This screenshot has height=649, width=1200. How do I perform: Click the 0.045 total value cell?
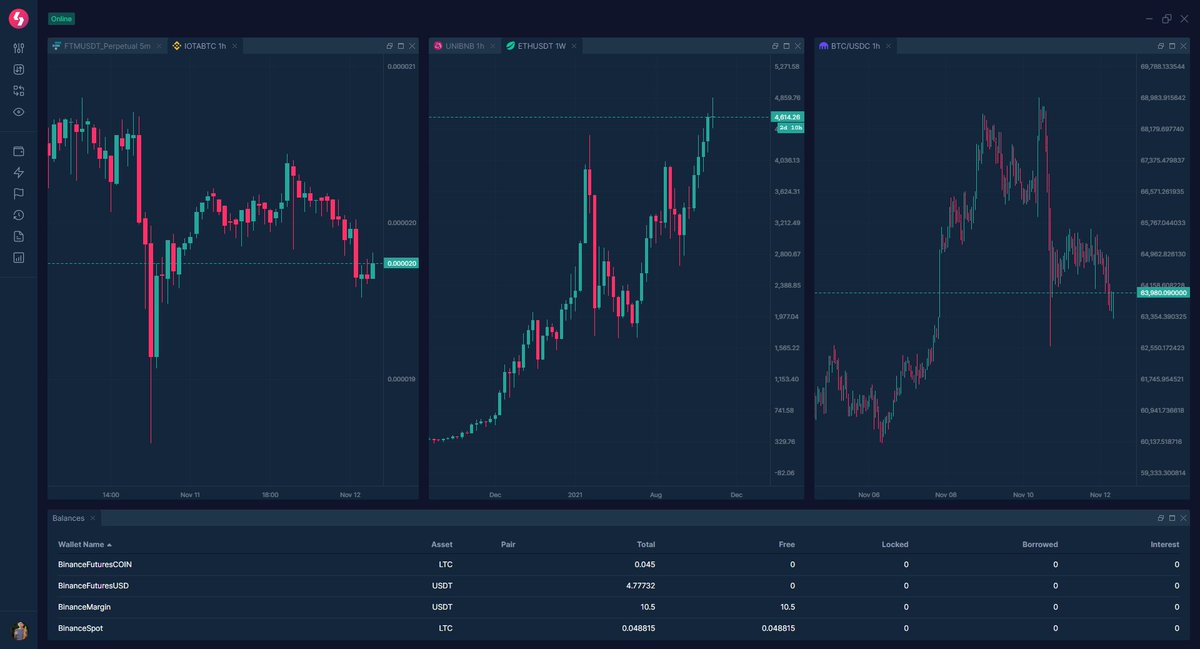645,564
